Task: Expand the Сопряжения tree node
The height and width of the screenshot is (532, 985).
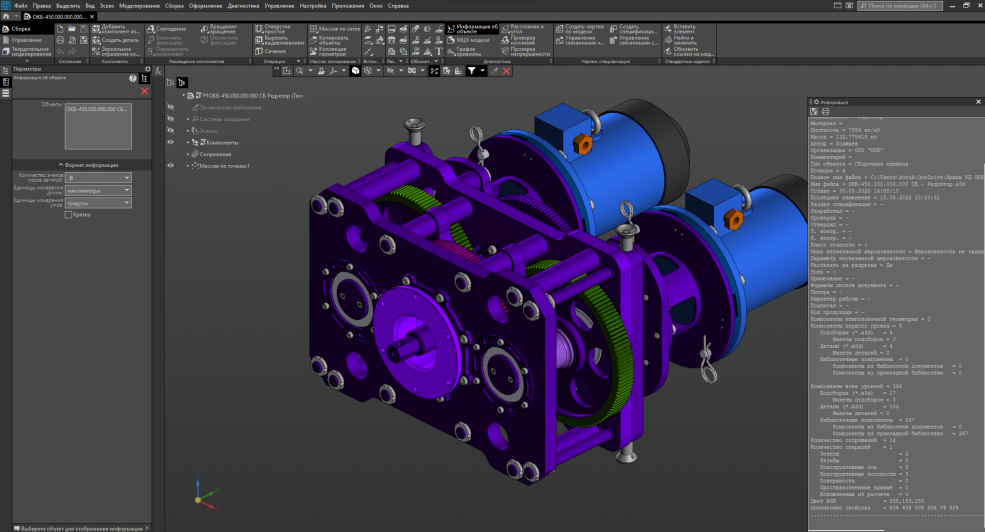Action: [189, 154]
